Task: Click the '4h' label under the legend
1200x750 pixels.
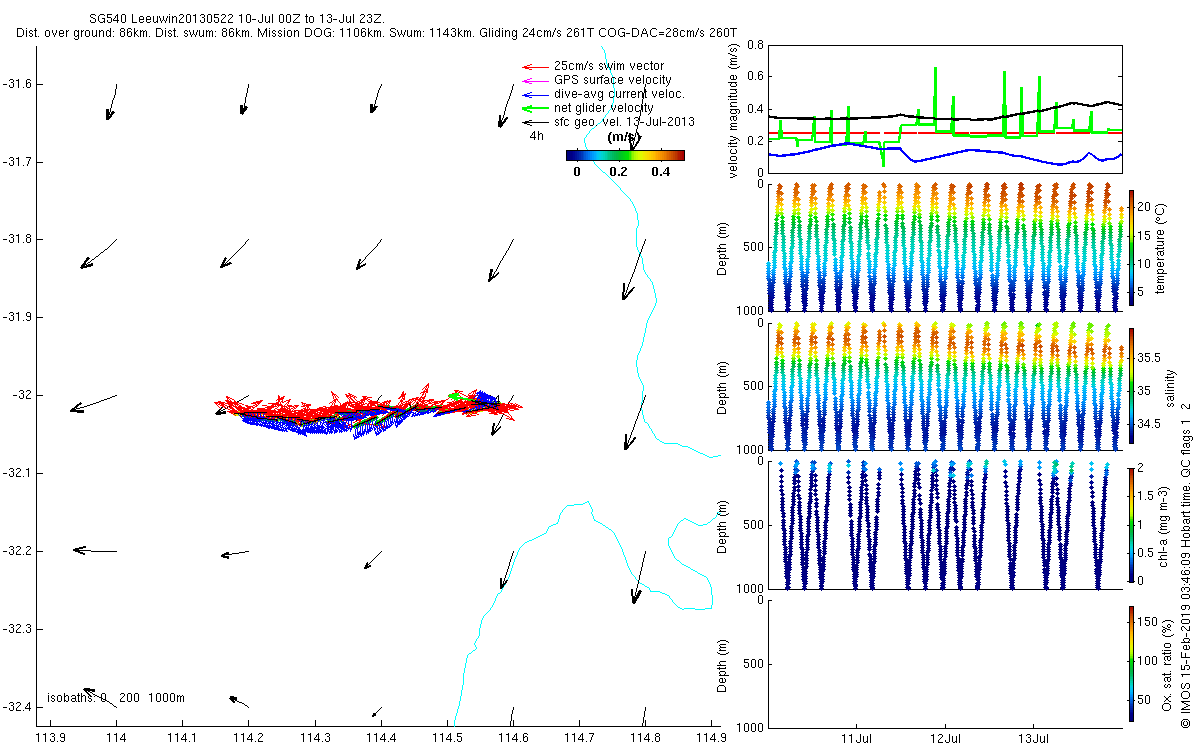Action: [x=537, y=136]
